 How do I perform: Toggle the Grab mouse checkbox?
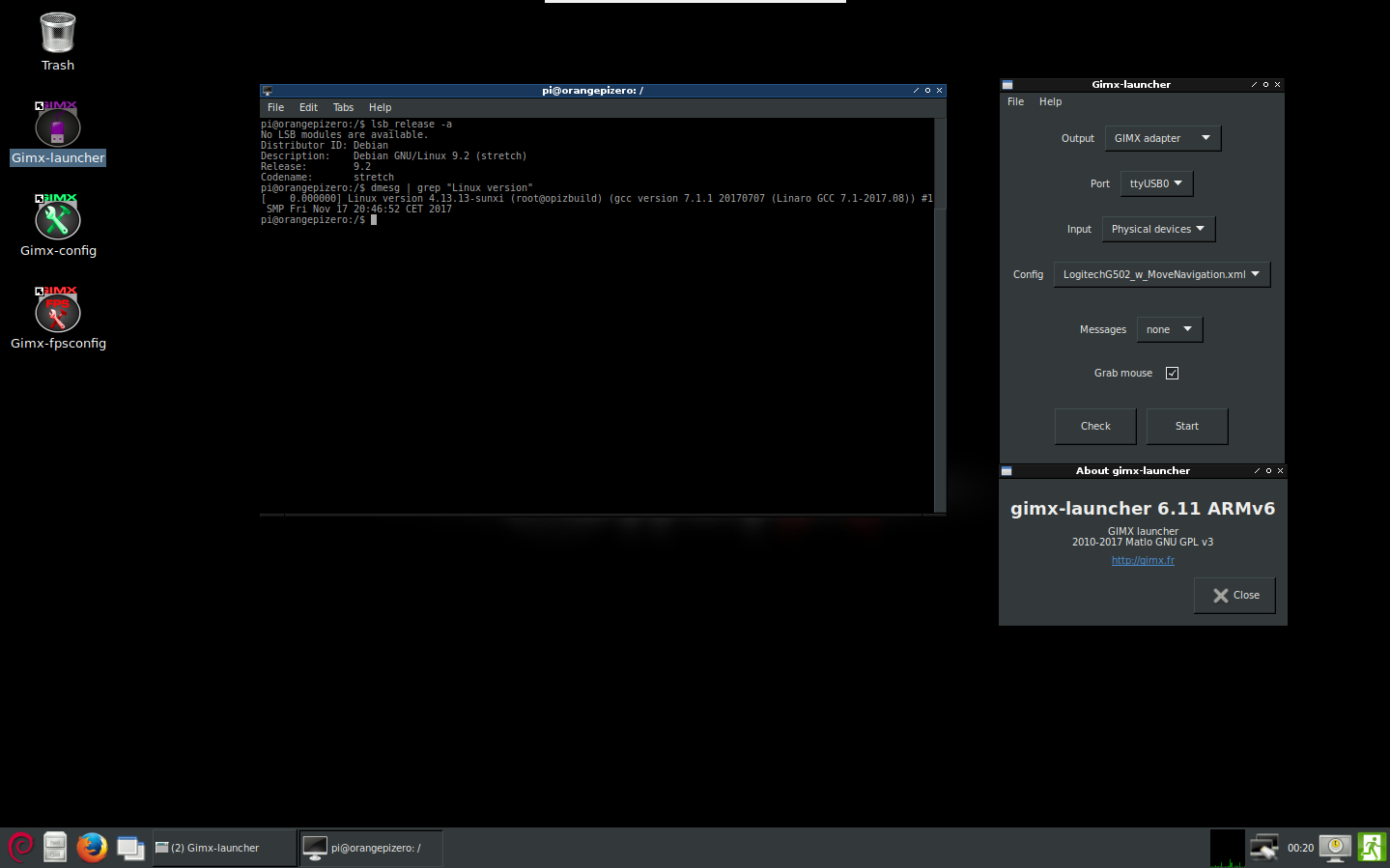(1172, 374)
